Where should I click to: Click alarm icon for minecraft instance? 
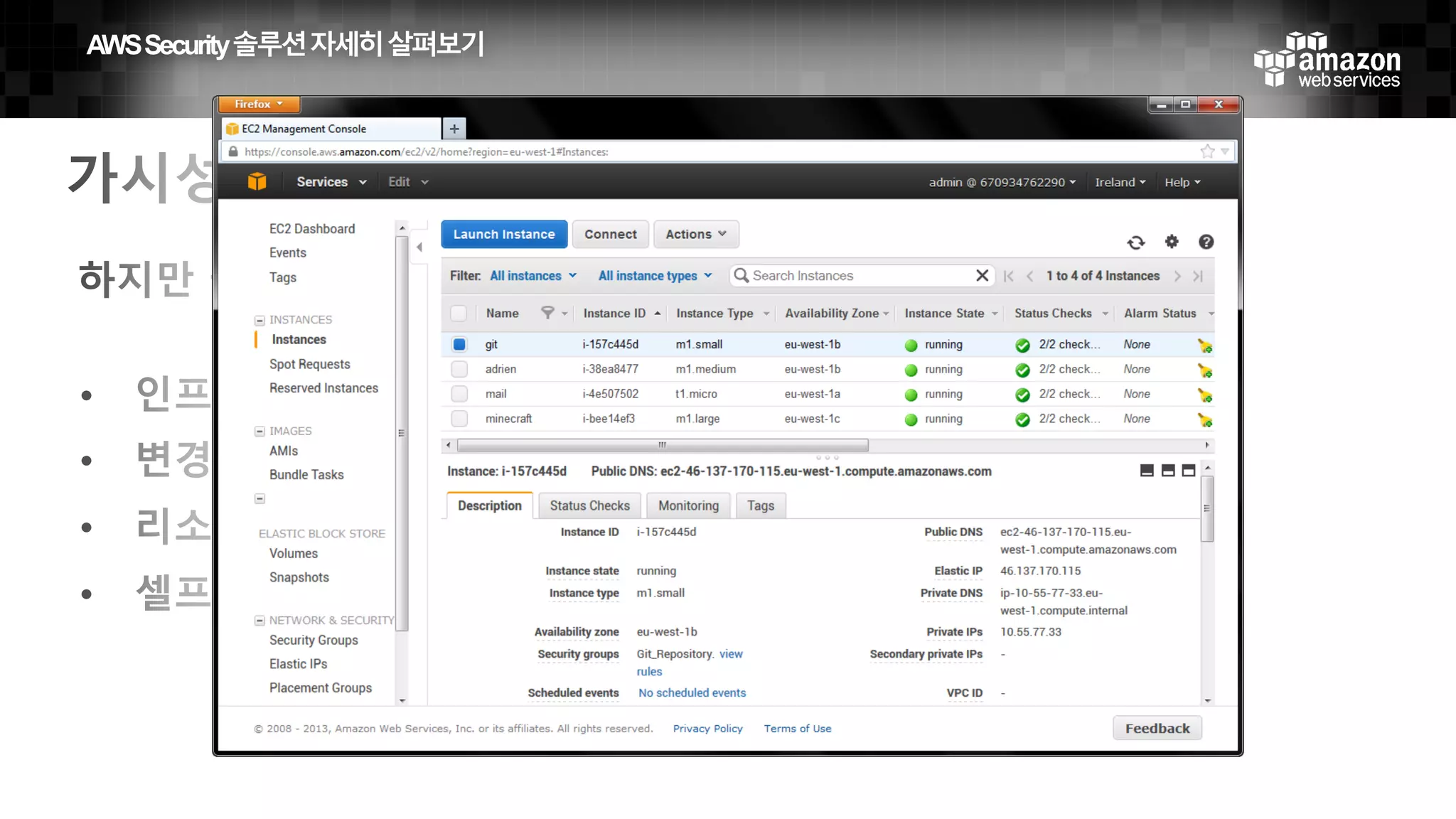(x=1205, y=421)
